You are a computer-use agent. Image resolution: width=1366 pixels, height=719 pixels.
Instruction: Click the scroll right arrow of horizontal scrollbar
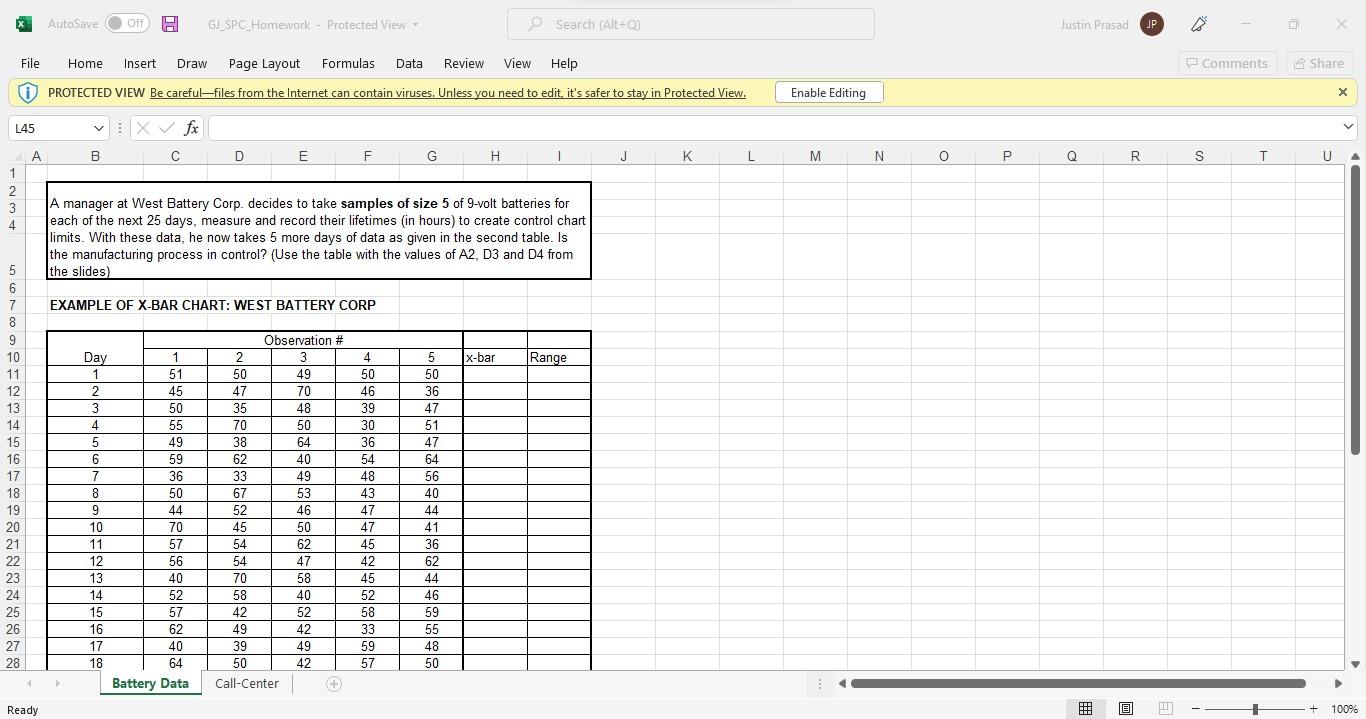tap(1338, 684)
